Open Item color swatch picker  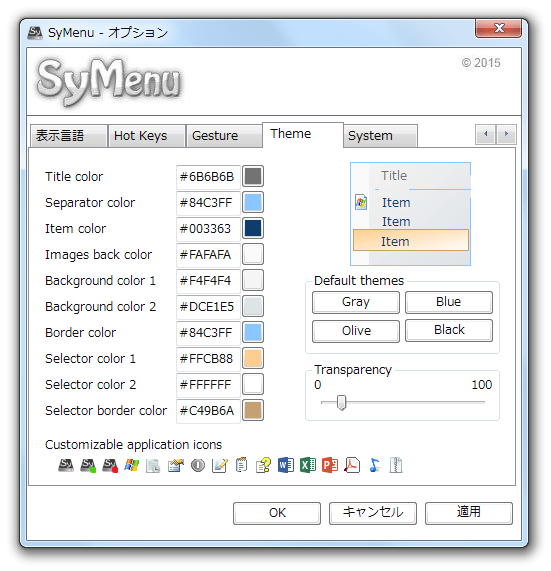tap(253, 228)
